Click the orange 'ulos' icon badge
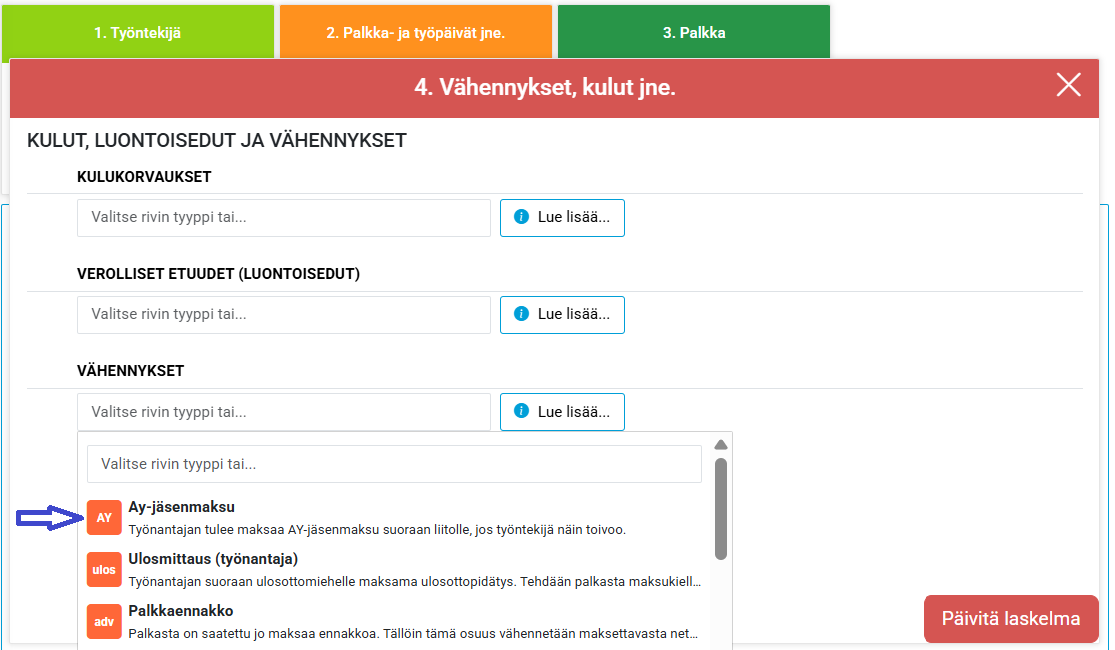 click(x=104, y=570)
